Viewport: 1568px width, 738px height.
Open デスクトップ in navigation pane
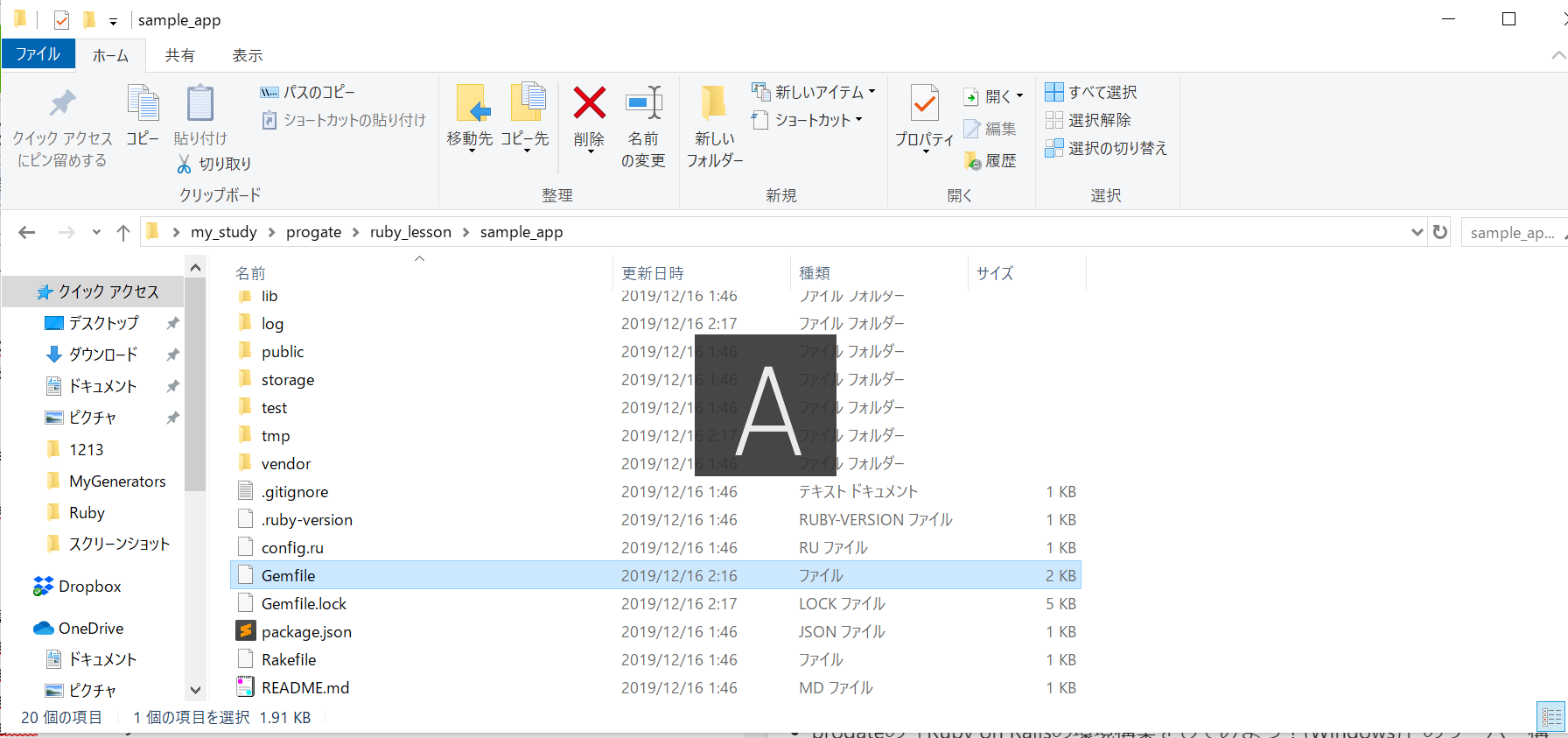point(104,323)
